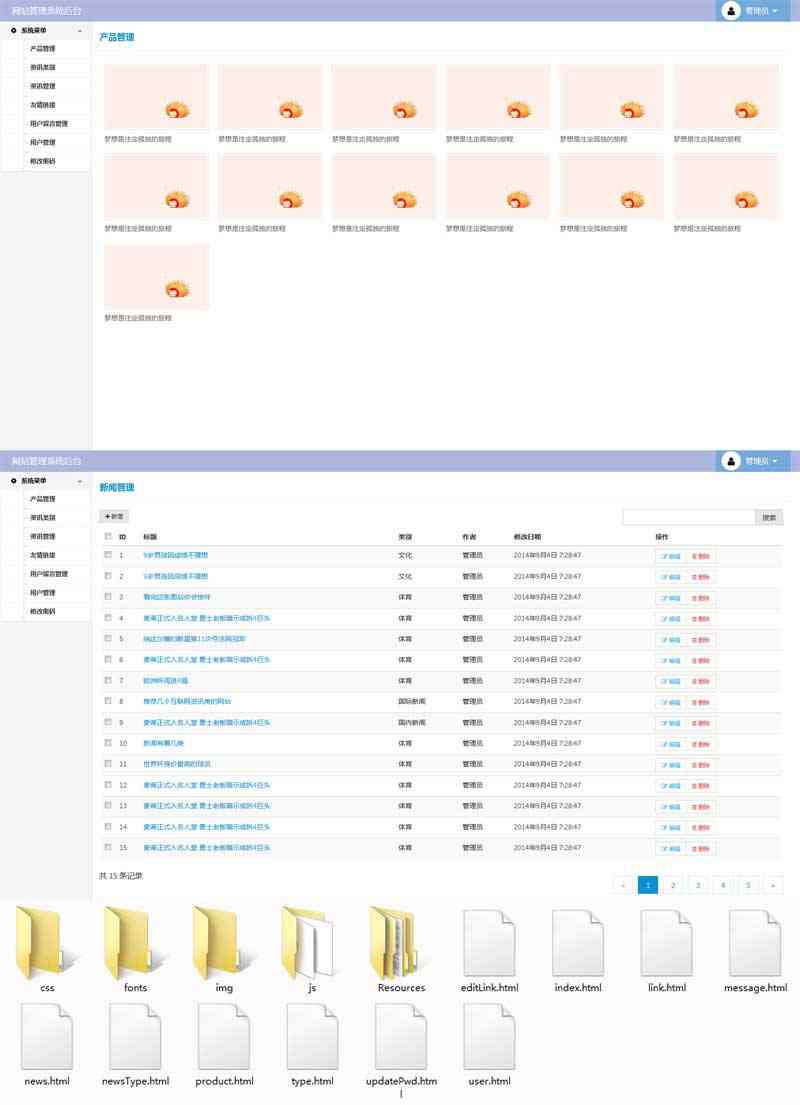Open the css folder
The height and width of the screenshot is (1105, 800).
click(47, 943)
